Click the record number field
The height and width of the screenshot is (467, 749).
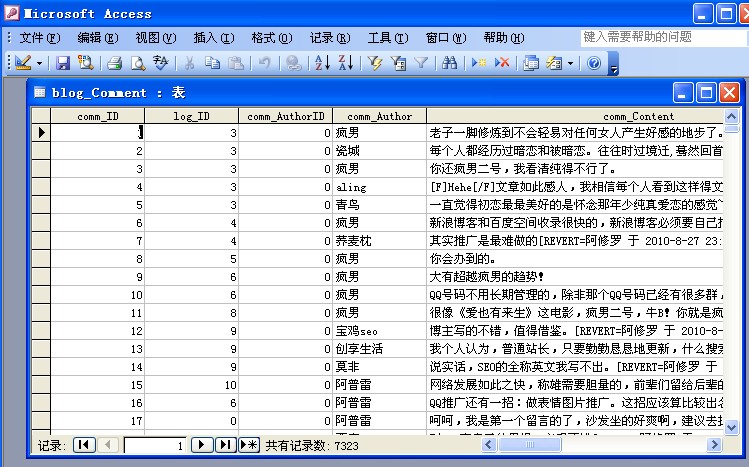click(155, 446)
